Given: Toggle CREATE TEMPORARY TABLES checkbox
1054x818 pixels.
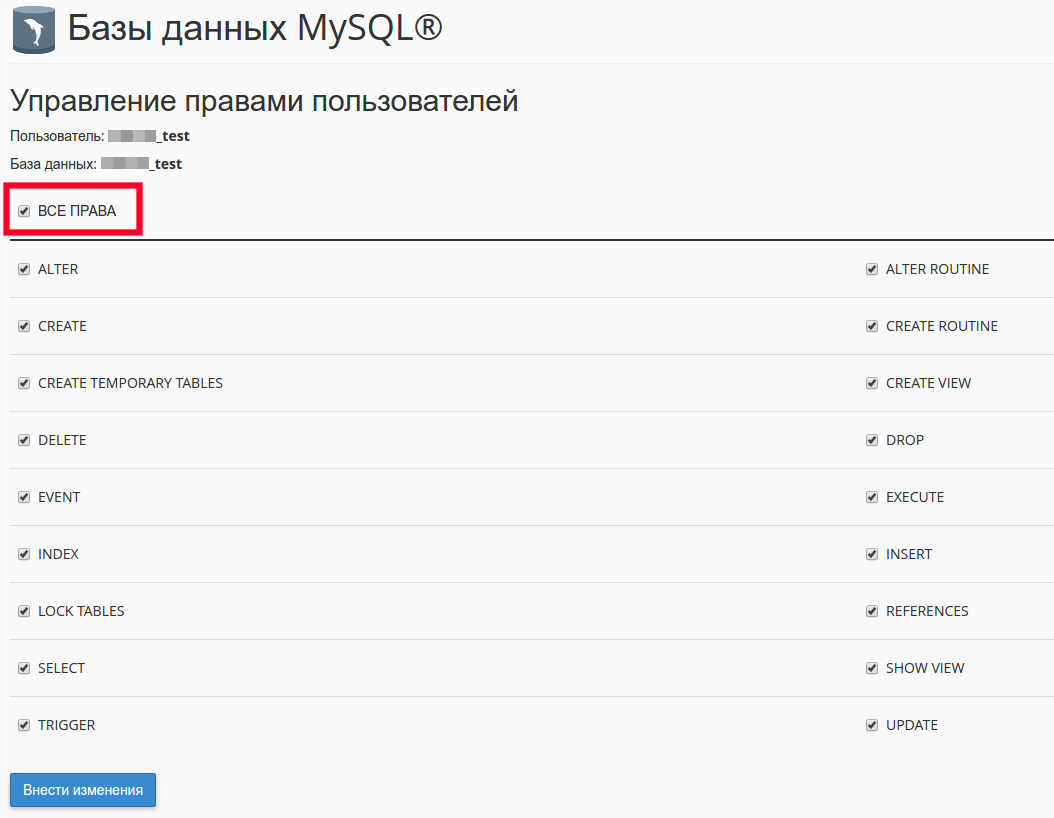Looking at the screenshot, I should pyautogui.click(x=24, y=383).
